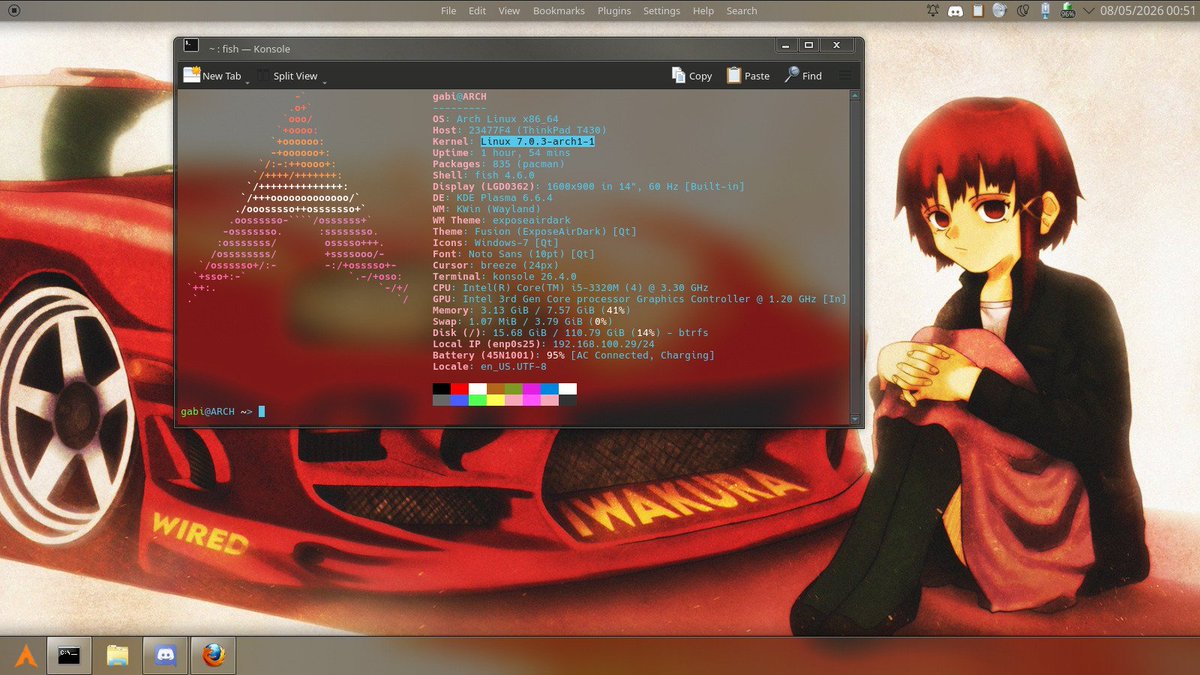1200x675 pixels.
Task: Minimize the Konsole window
Action: click(x=785, y=46)
